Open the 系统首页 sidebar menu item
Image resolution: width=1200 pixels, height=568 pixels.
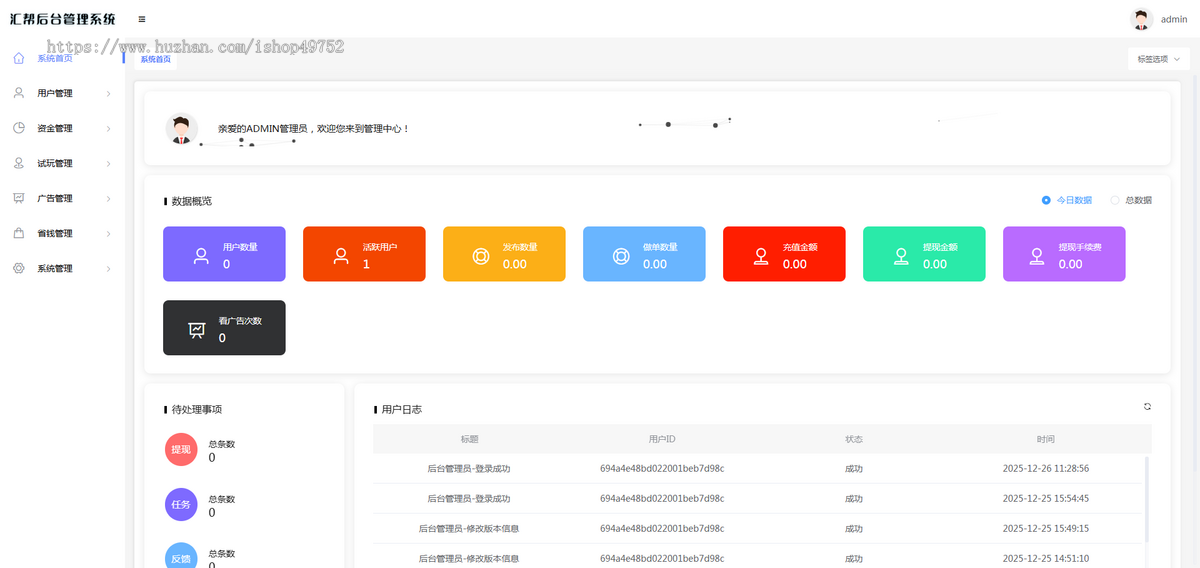62,58
